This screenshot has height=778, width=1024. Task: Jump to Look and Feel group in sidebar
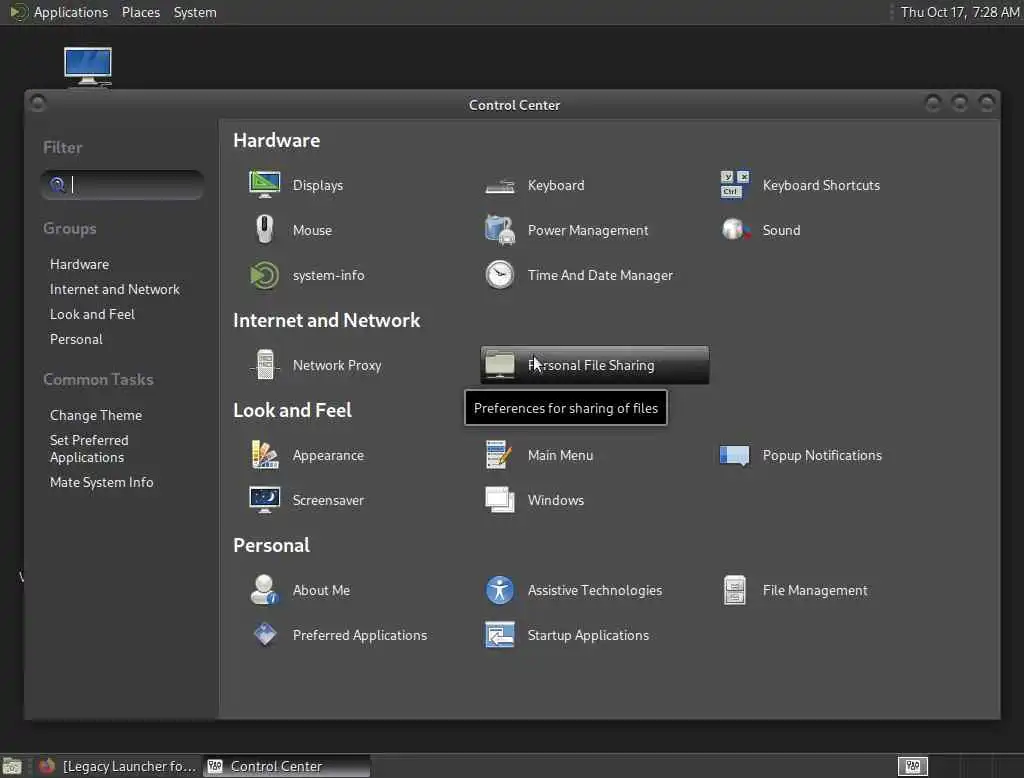click(x=92, y=314)
